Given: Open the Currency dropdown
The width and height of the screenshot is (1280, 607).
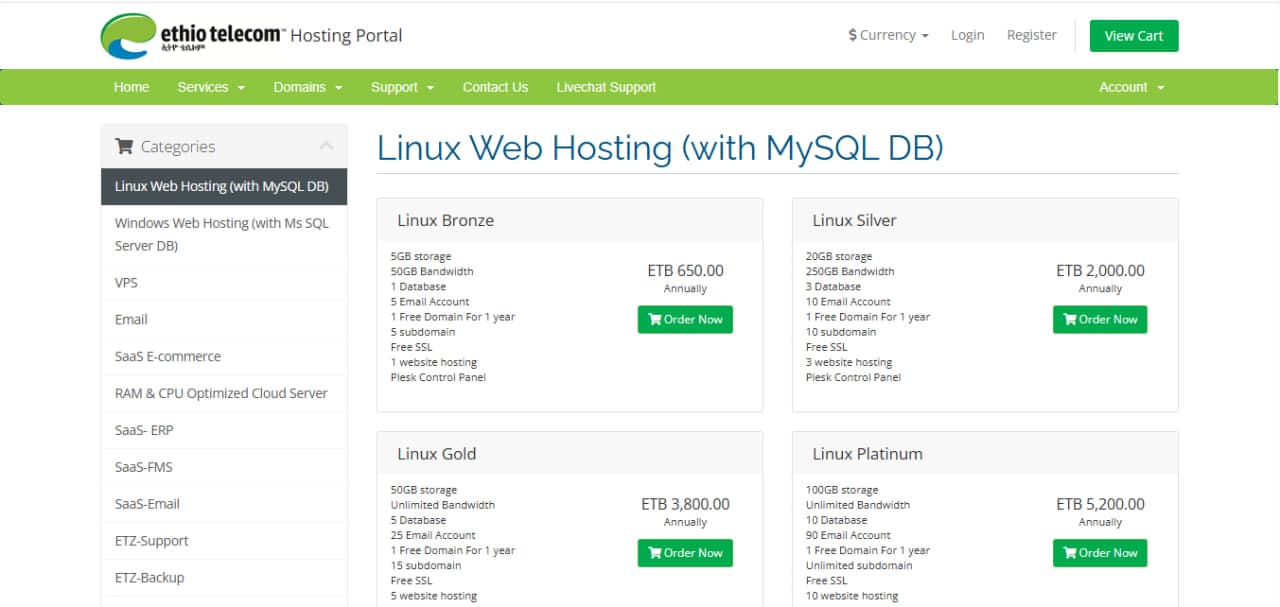Looking at the screenshot, I should pyautogui.click(x=888, y=35).
